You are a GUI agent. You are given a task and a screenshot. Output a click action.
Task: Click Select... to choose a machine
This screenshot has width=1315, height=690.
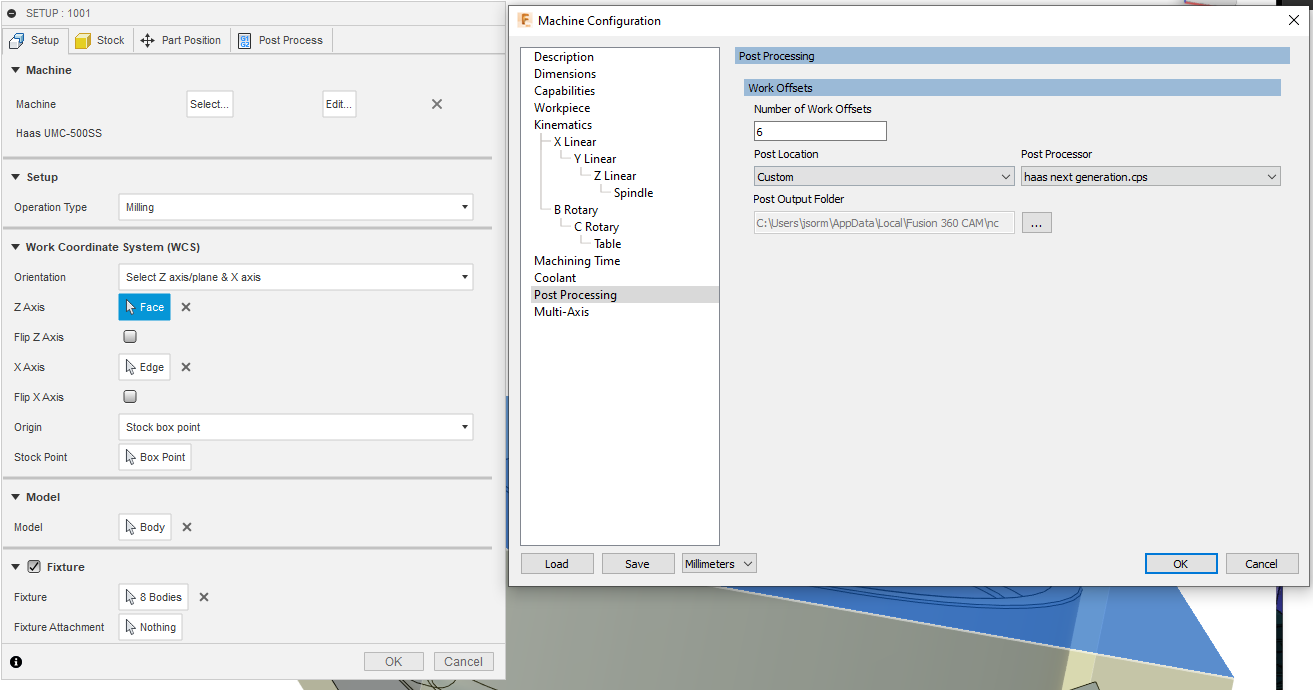click(x=209, y=103)
